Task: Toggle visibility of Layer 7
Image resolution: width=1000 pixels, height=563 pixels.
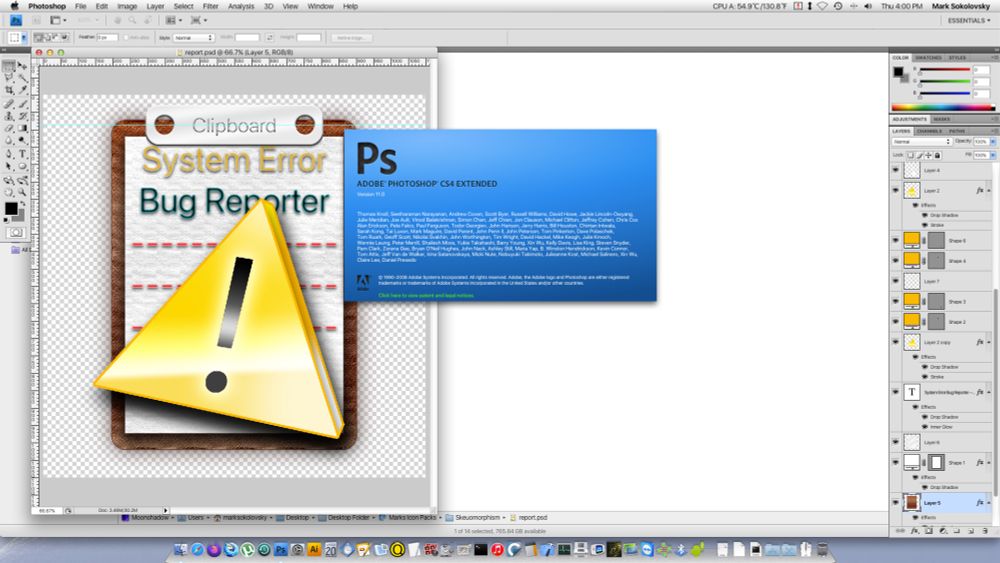Action: pyautogui.click(x=895, y=281)
